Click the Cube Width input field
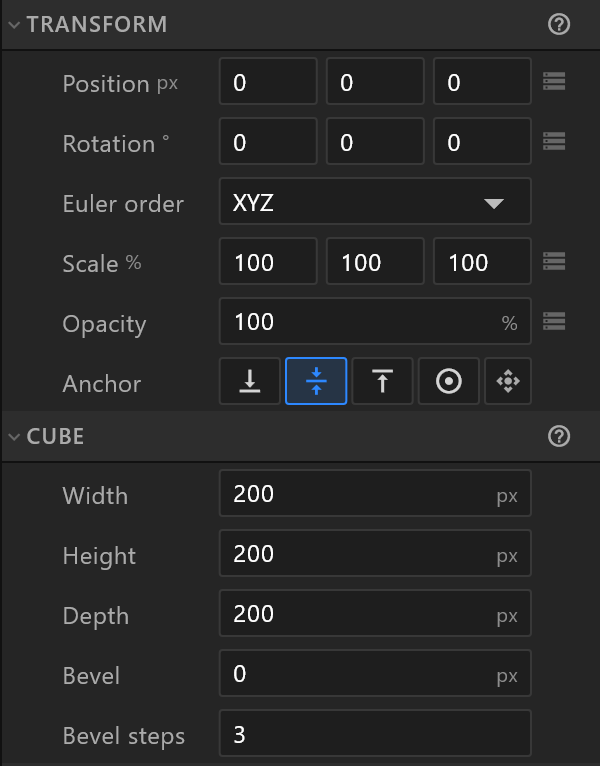600x766 pixels. point(375,493)
